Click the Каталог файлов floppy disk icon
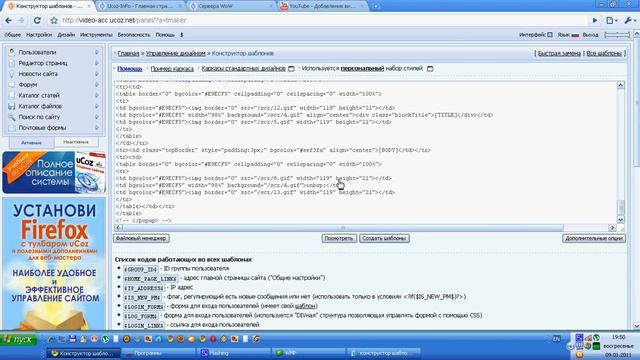Screen dimensions: 640x360 [x=11, y=106]
